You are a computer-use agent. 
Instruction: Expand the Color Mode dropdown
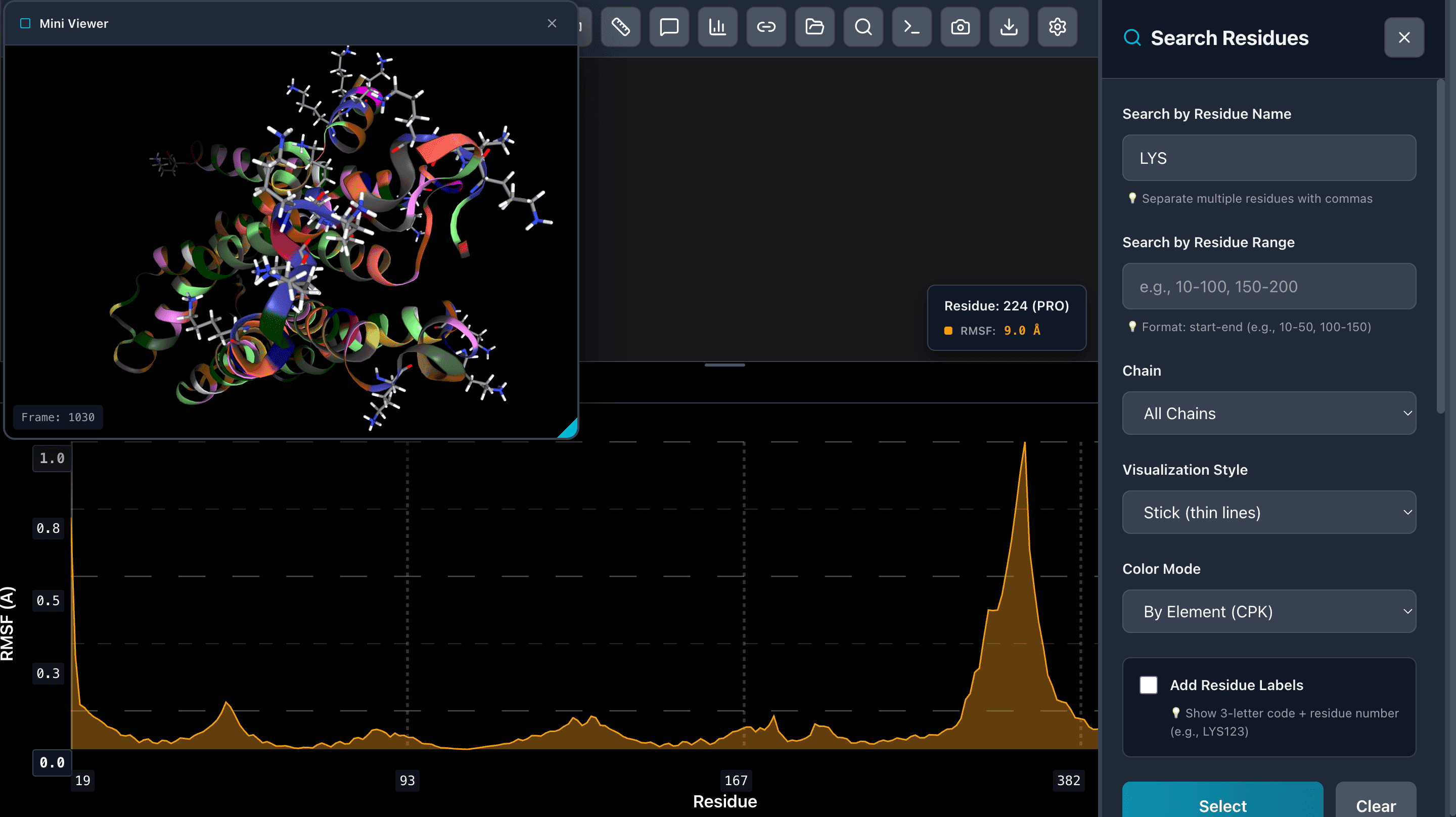coord(1268,611)
